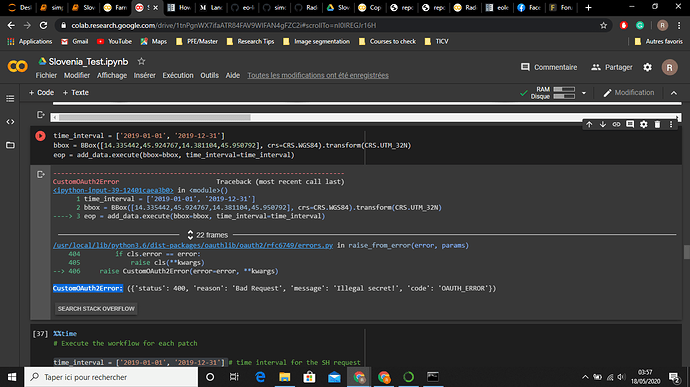Open the Files panel folder icon
Viewport: 690px width, 387px height.
click(x=10, y=145)
